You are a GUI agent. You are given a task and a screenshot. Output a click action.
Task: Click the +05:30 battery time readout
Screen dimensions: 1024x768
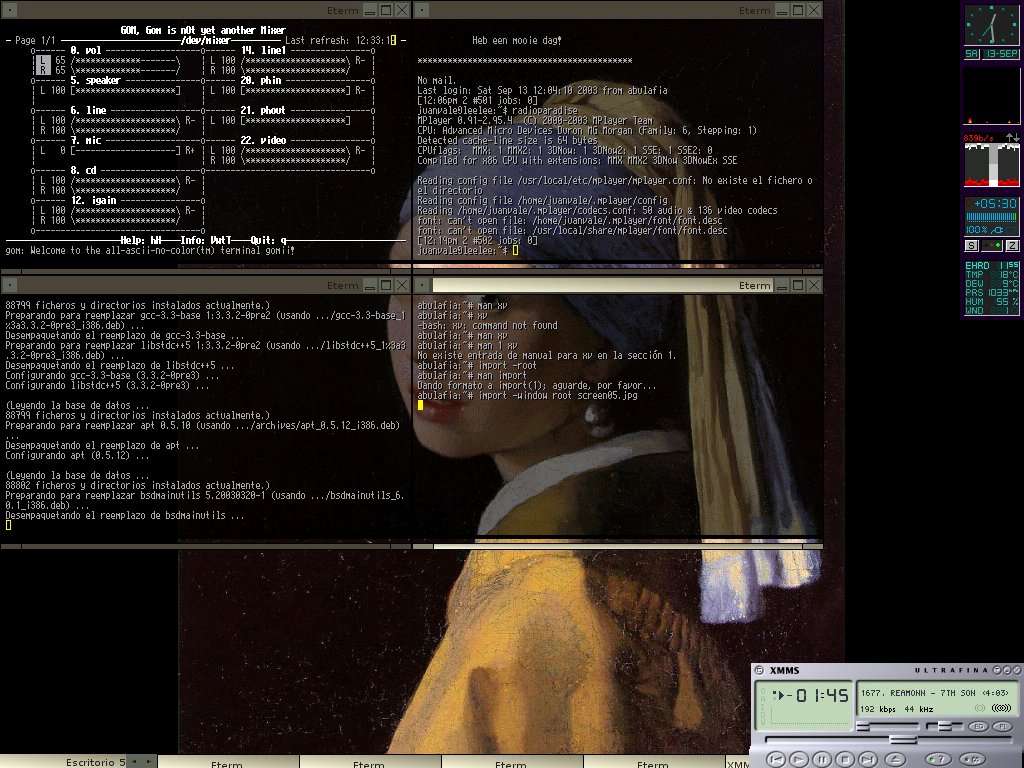coord(995,204)
